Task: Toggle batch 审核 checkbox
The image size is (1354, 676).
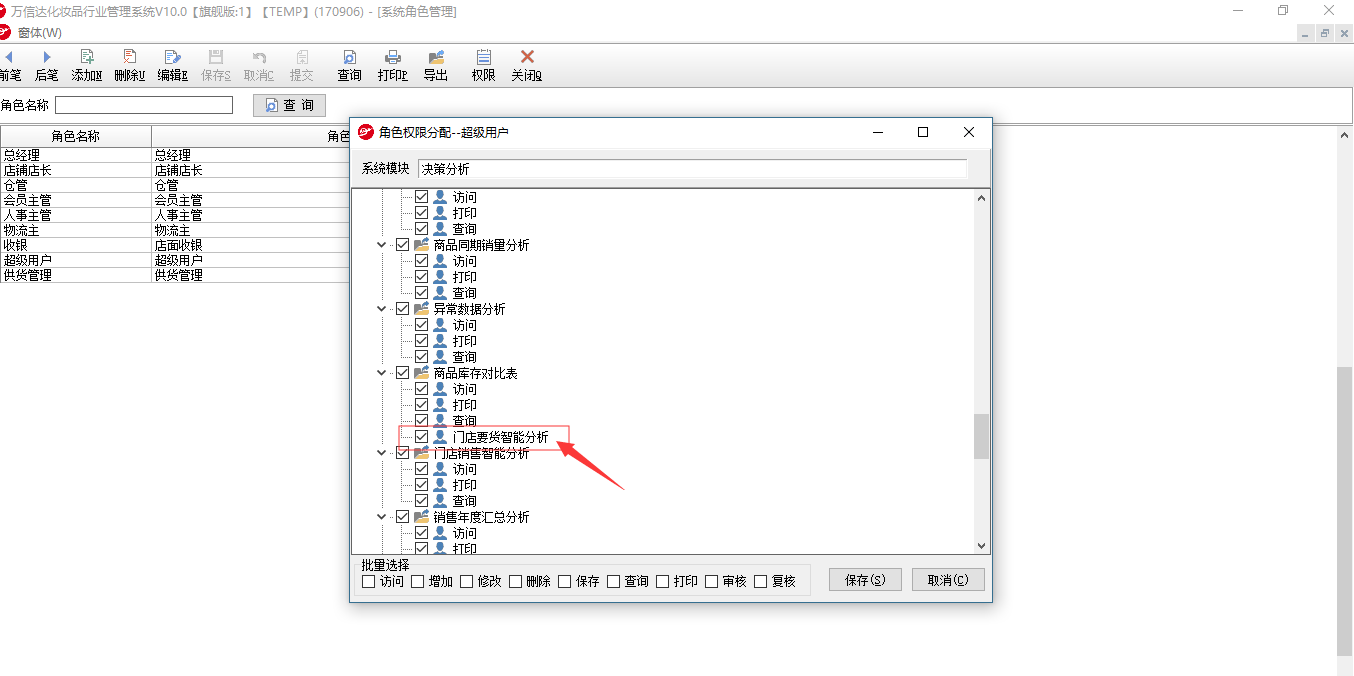Action: point(712,581)
